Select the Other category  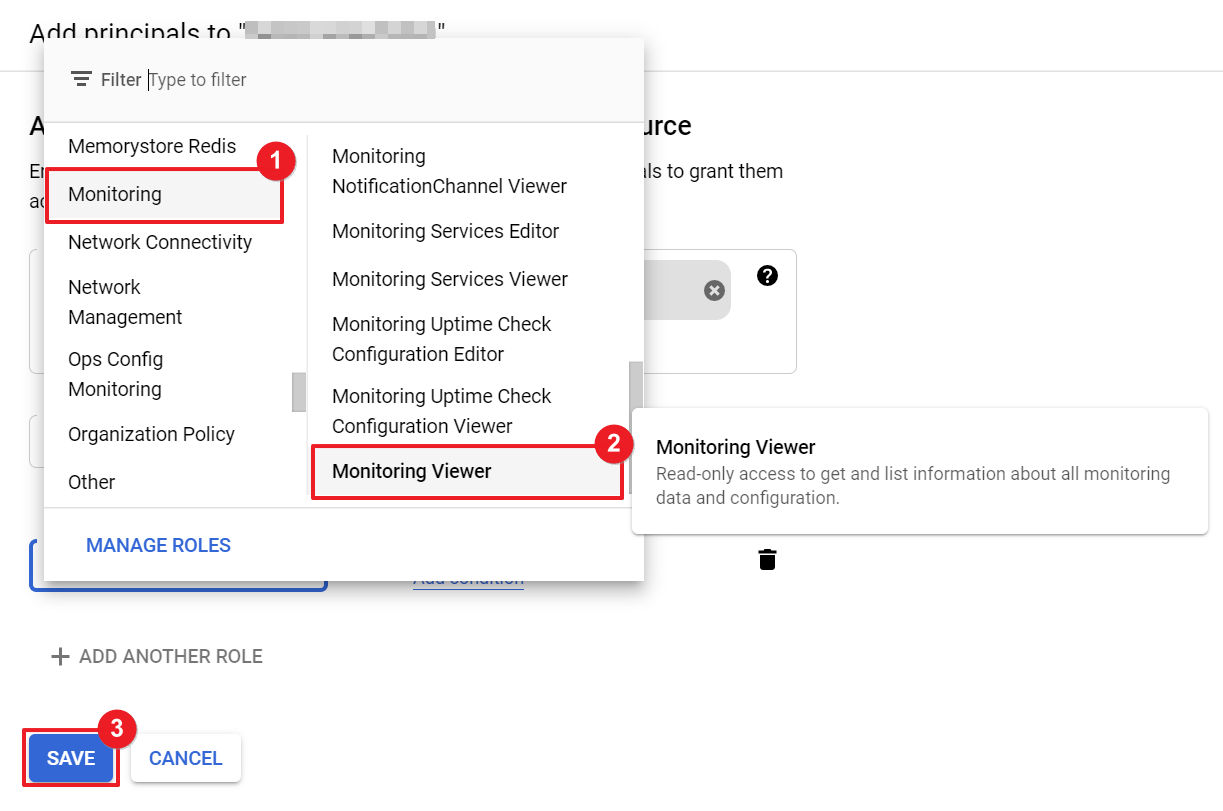[92, 482]
